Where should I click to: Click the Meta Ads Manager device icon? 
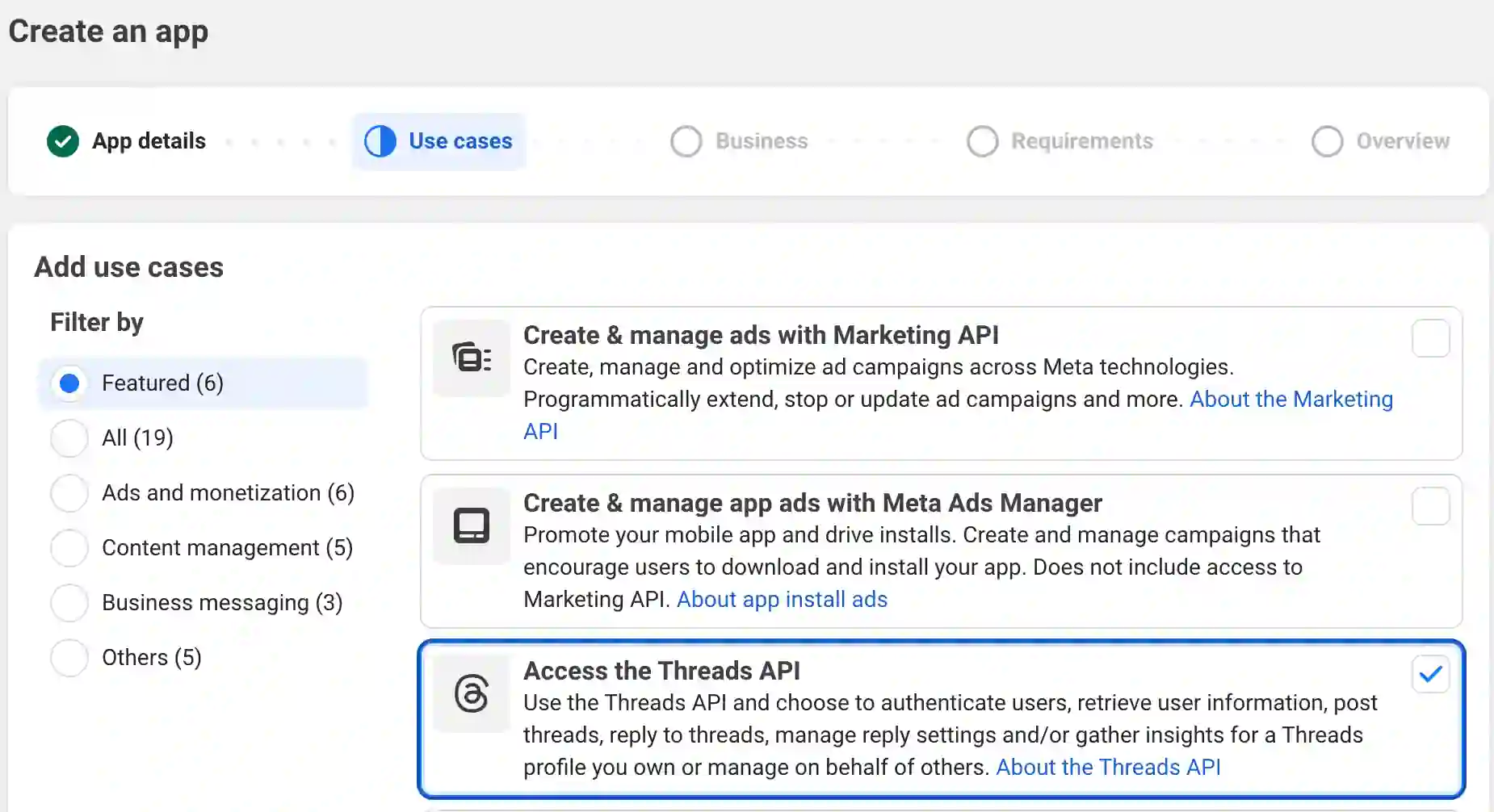point(472,525)
